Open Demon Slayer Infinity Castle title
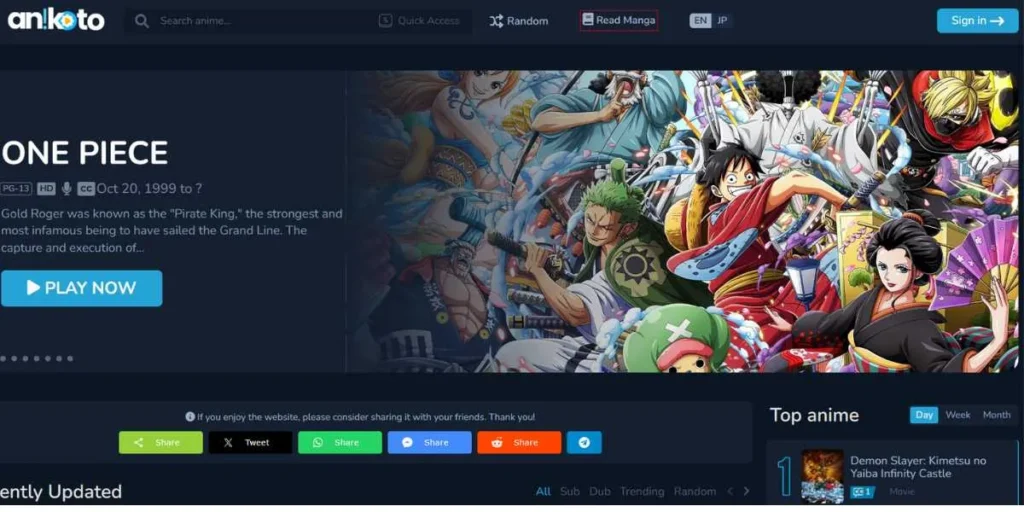Viewport: 1024px width, 512px height. [918, 467]
